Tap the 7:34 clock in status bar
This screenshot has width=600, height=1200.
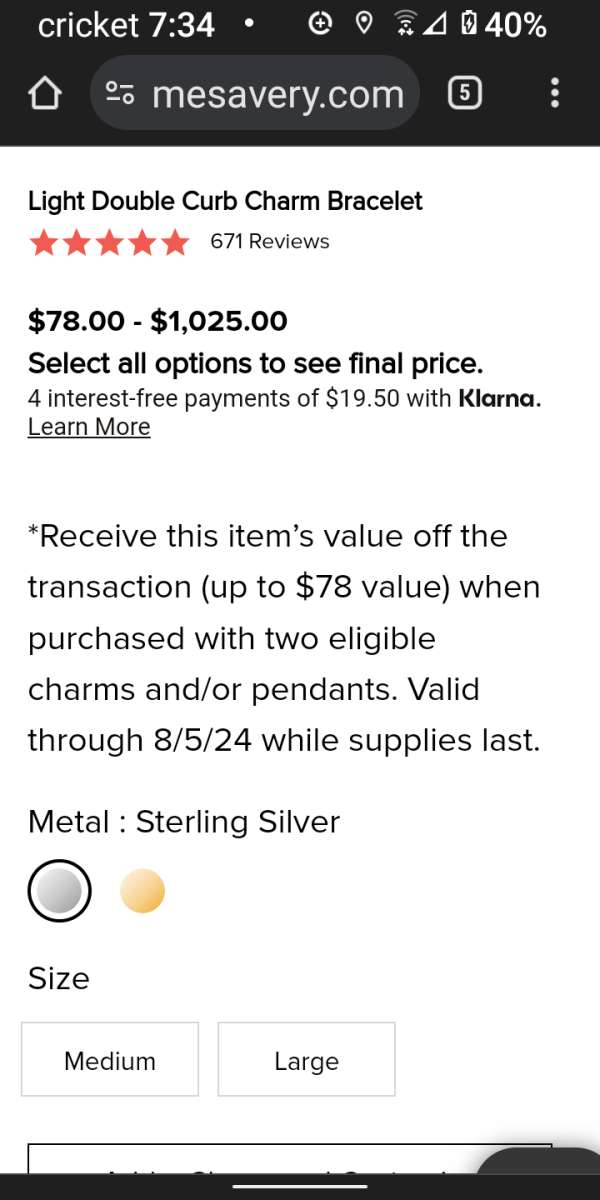click(181, 24)
